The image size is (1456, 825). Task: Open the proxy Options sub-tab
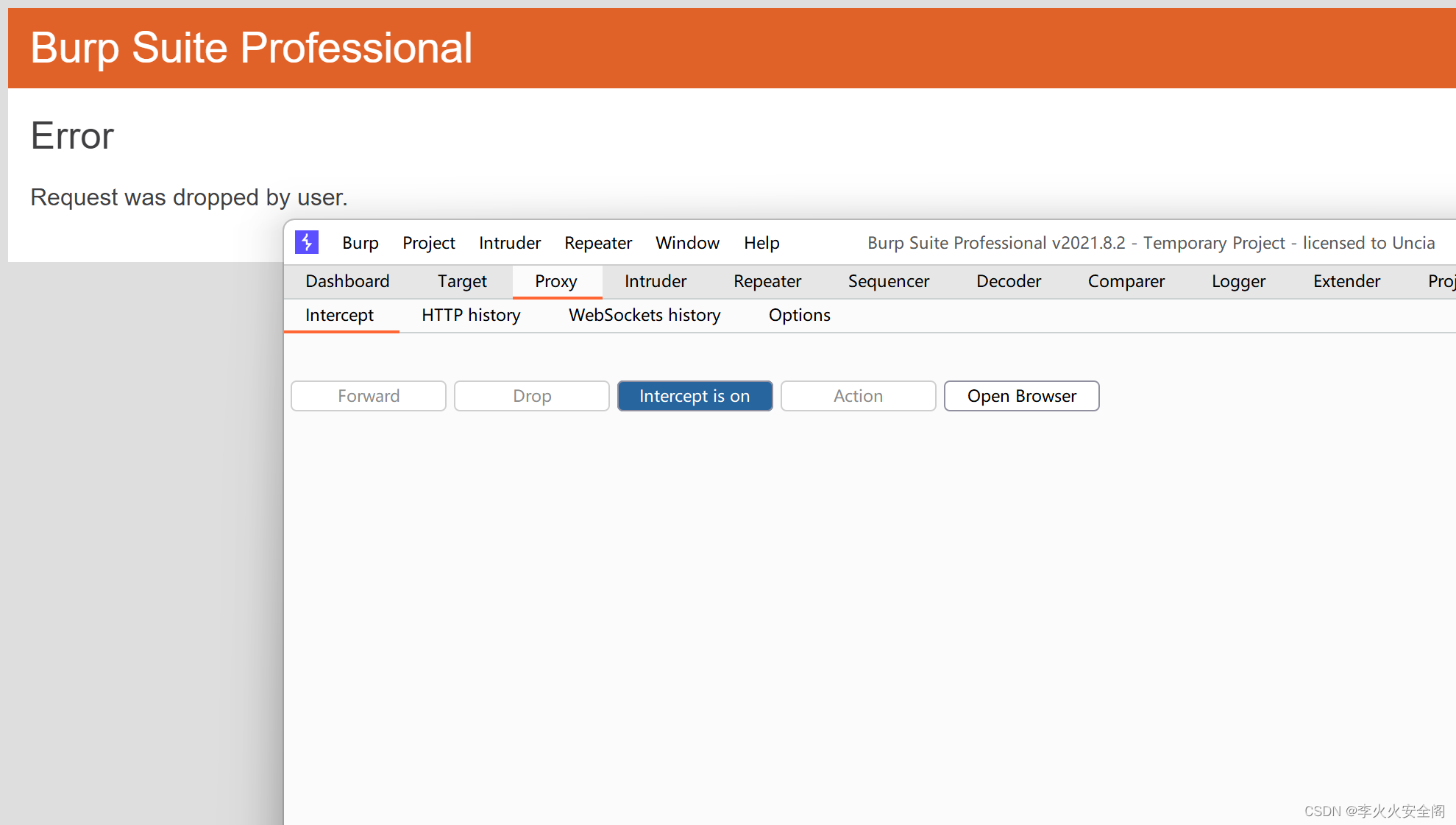(800, 315)
